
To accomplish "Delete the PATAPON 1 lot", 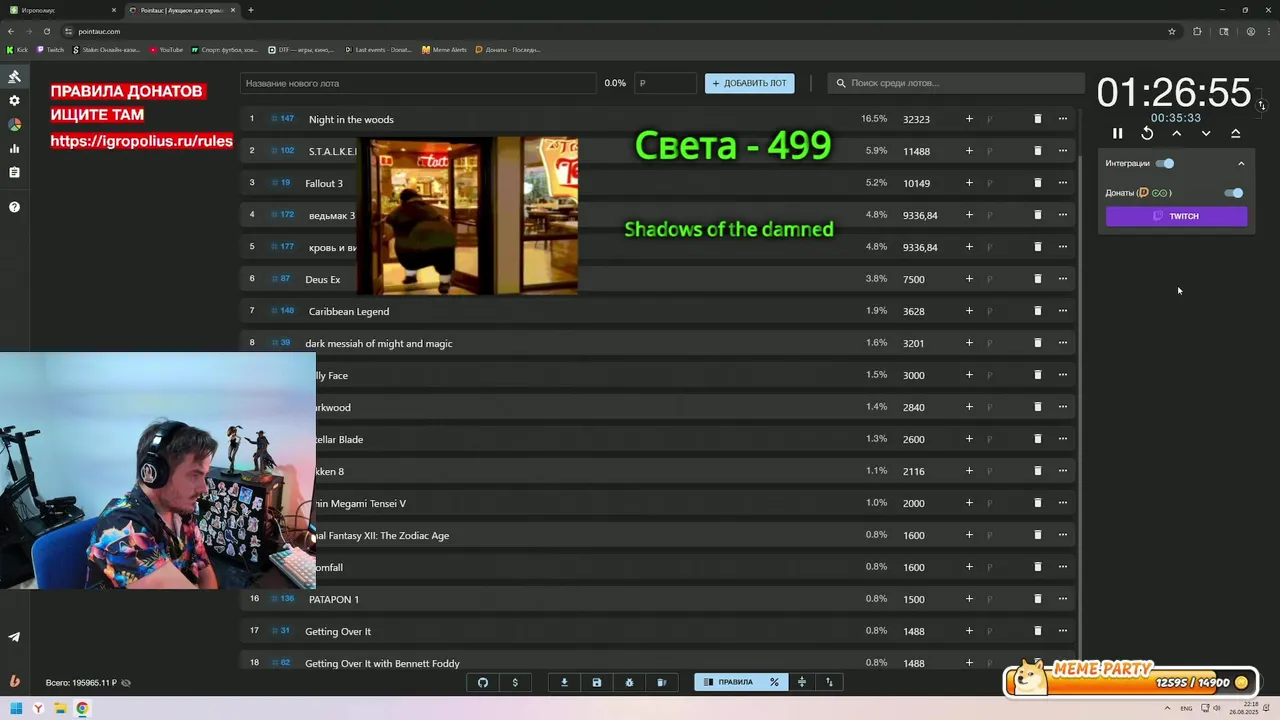I will click(x=1037, y=599).
